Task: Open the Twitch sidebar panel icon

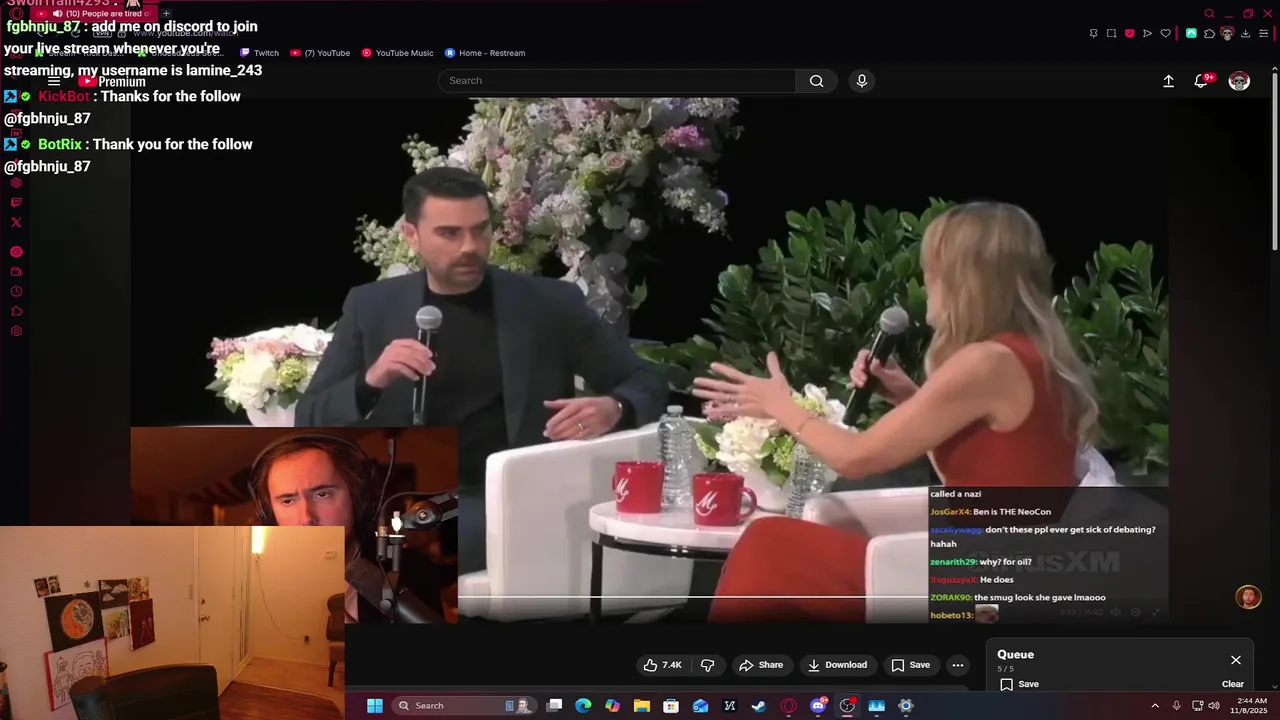Action: click(16, 202)
